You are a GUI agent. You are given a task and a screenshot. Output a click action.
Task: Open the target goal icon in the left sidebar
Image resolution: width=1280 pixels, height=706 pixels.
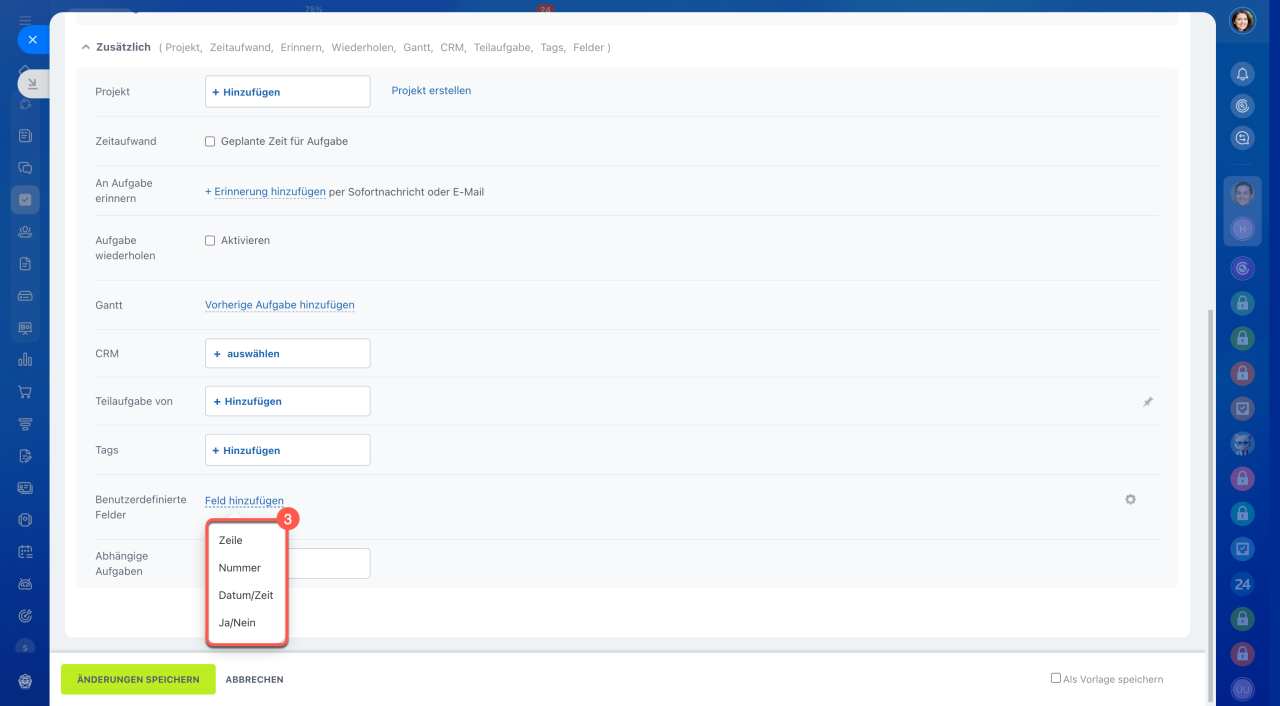[25, 616]
